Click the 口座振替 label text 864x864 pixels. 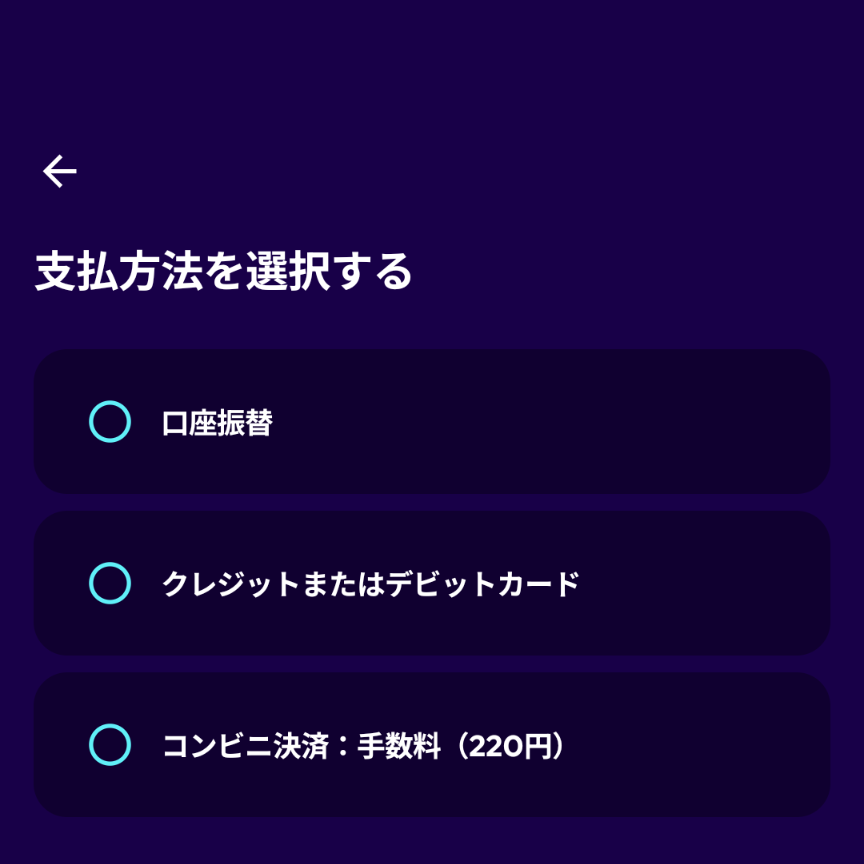(217, 423)
